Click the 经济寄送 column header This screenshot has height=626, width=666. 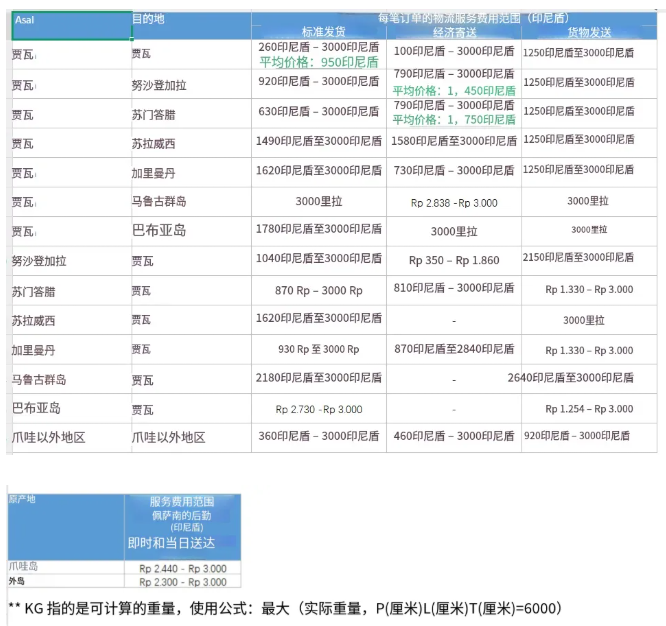454,33
